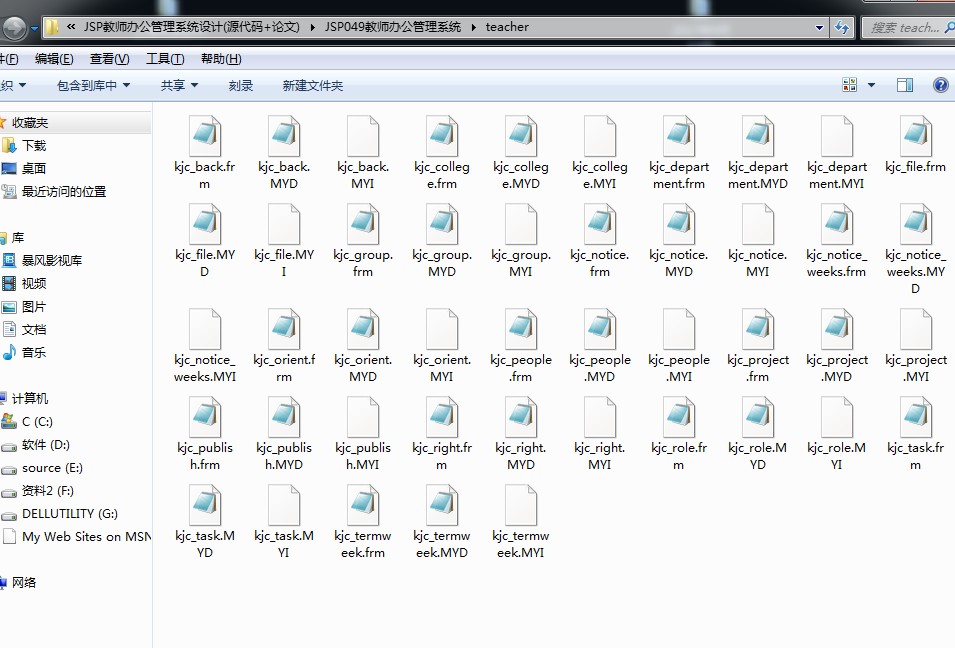Screen dimensions: 955x648
Task: Open the 帮助(H) menu
Action: click(x=221, y=59)
